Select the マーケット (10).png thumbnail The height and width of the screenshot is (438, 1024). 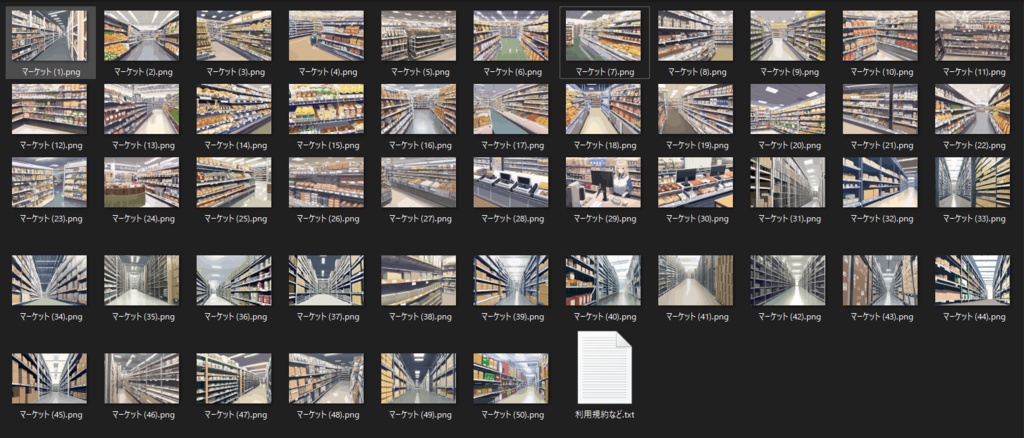pos(880,36)
